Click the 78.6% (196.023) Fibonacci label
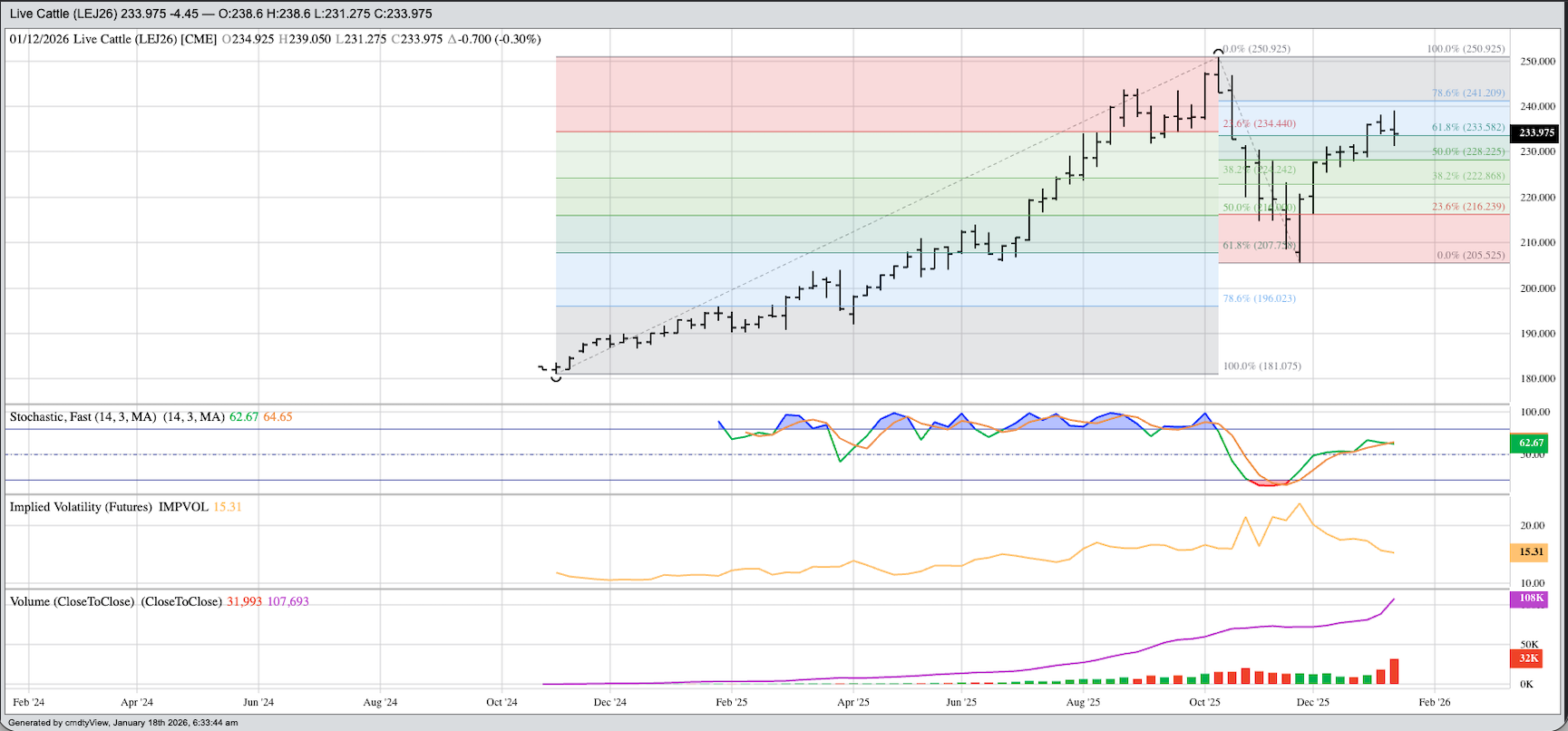Viewport: 1568px width, 731px height. [x=1259, y=298]
